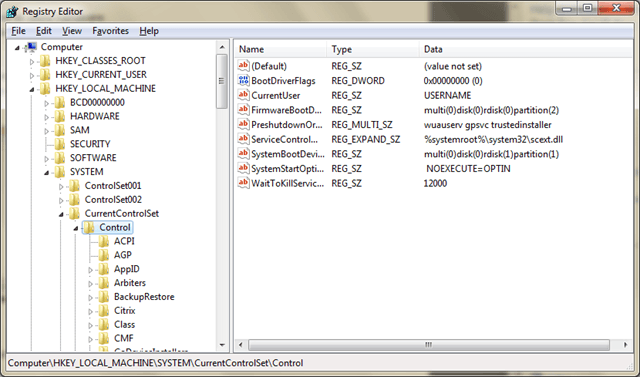Select the SystemStartOptions value row

(x=433, y=169)
